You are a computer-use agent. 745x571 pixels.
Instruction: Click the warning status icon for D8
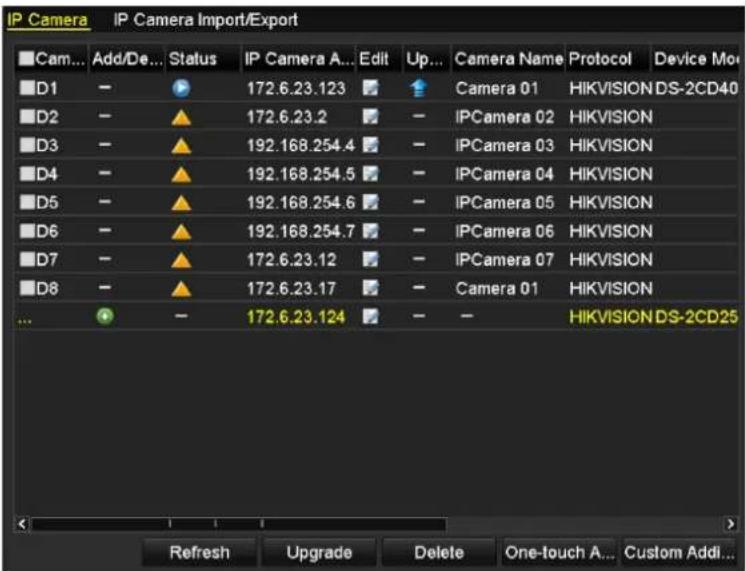pyautogui.click(x=181, y=289)
